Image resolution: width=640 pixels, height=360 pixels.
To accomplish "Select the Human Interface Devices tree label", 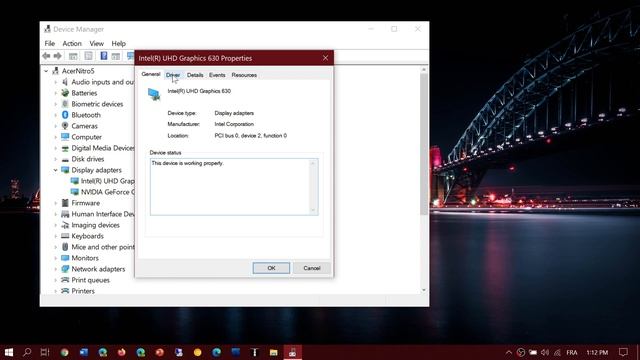I will [103, 214].
